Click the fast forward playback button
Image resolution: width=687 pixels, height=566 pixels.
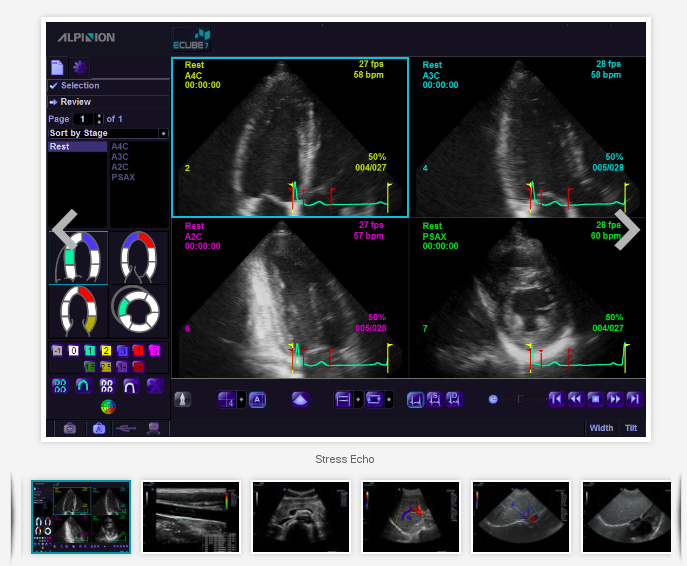[x=615, y=399]
